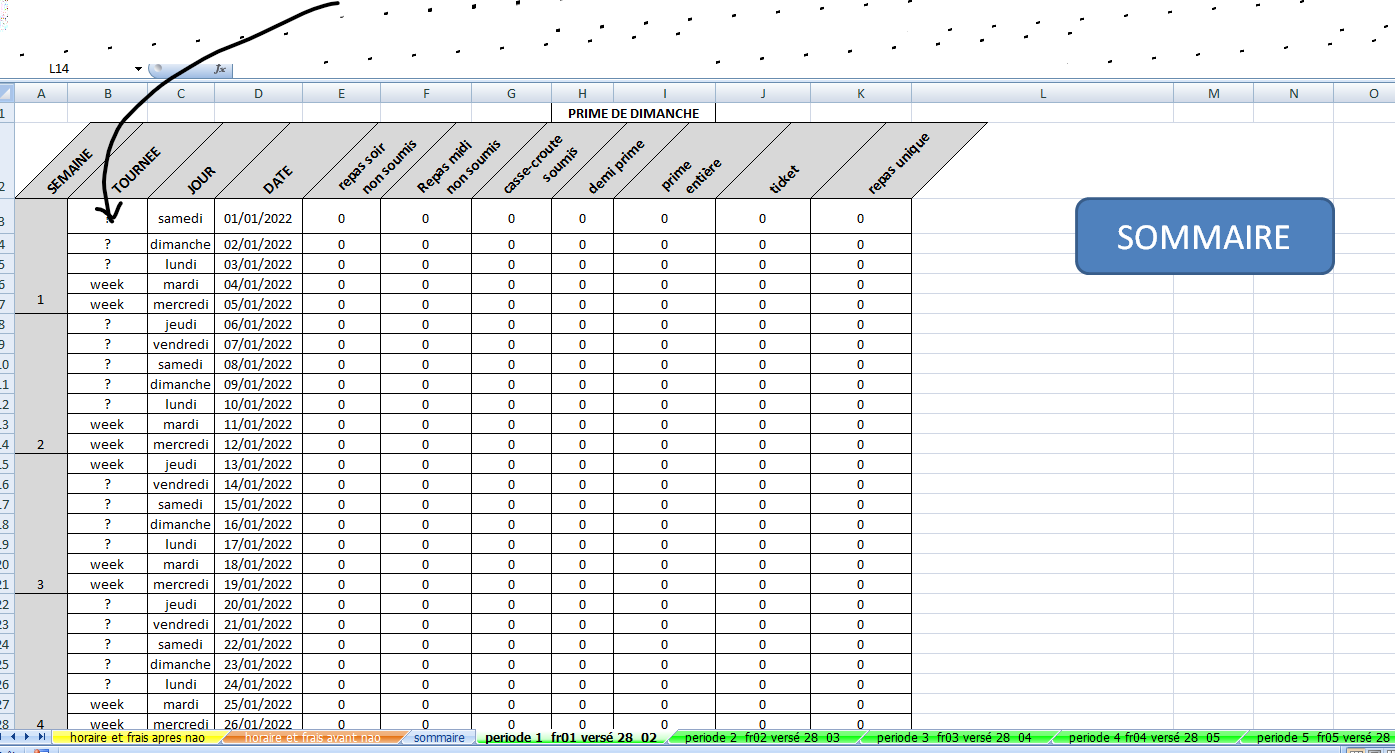Screen dimensions: 1395x753
Task: Switch to 'horaire et frais apres nao' tab
Action: 137,738
